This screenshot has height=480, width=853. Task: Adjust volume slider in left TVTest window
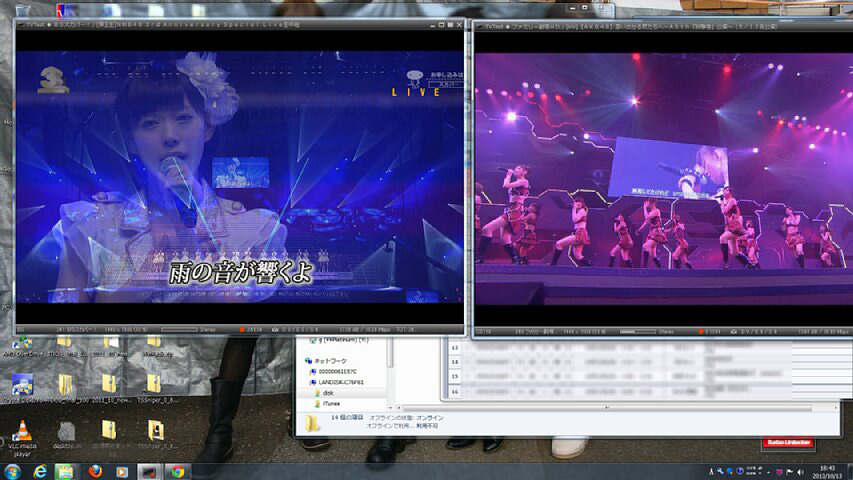[x=178, y=329]
